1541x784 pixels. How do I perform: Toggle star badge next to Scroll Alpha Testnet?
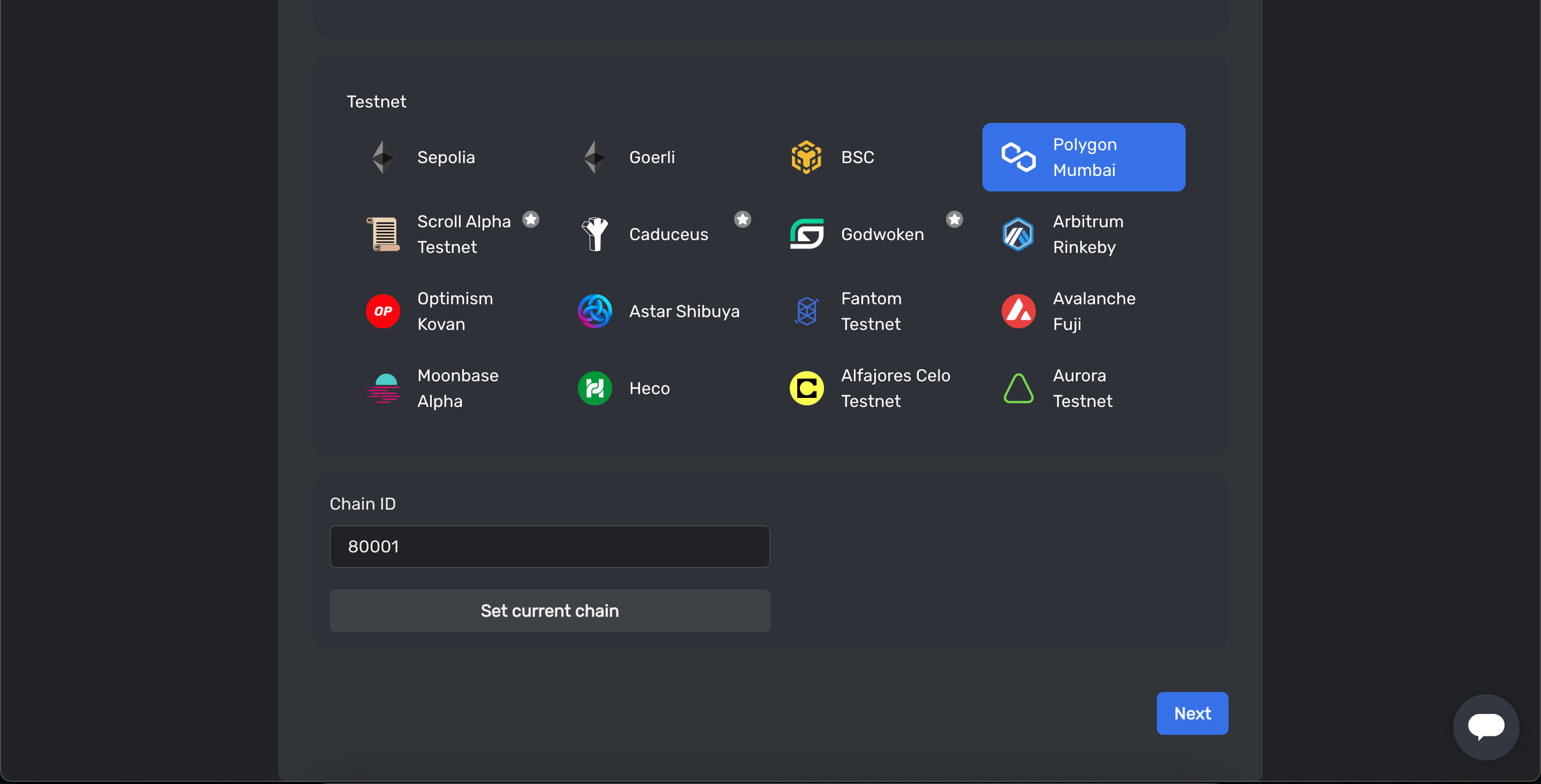531,219
